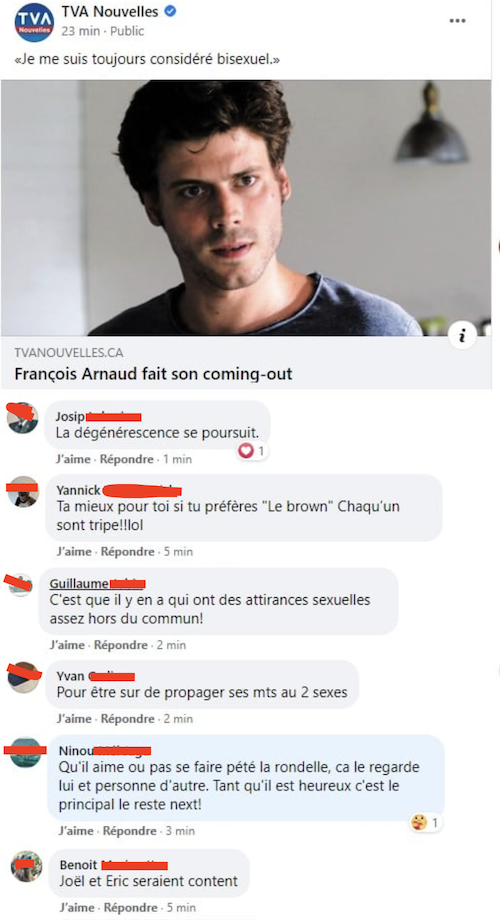Open the link info 'i' icon on article image
Image resolution: width=500 pixels, height=920 pixels.
click(462, 336)
